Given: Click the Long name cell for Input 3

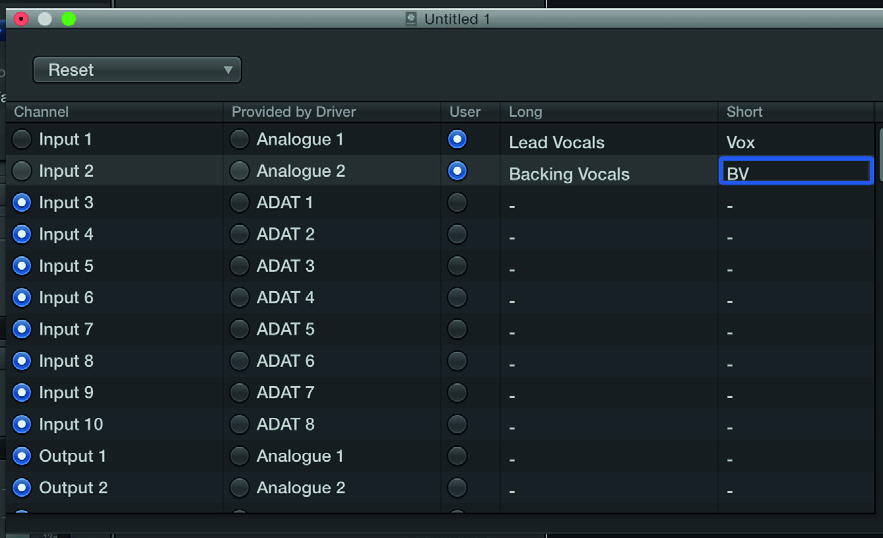Looking at the screenshot, I should click(609, 202).
